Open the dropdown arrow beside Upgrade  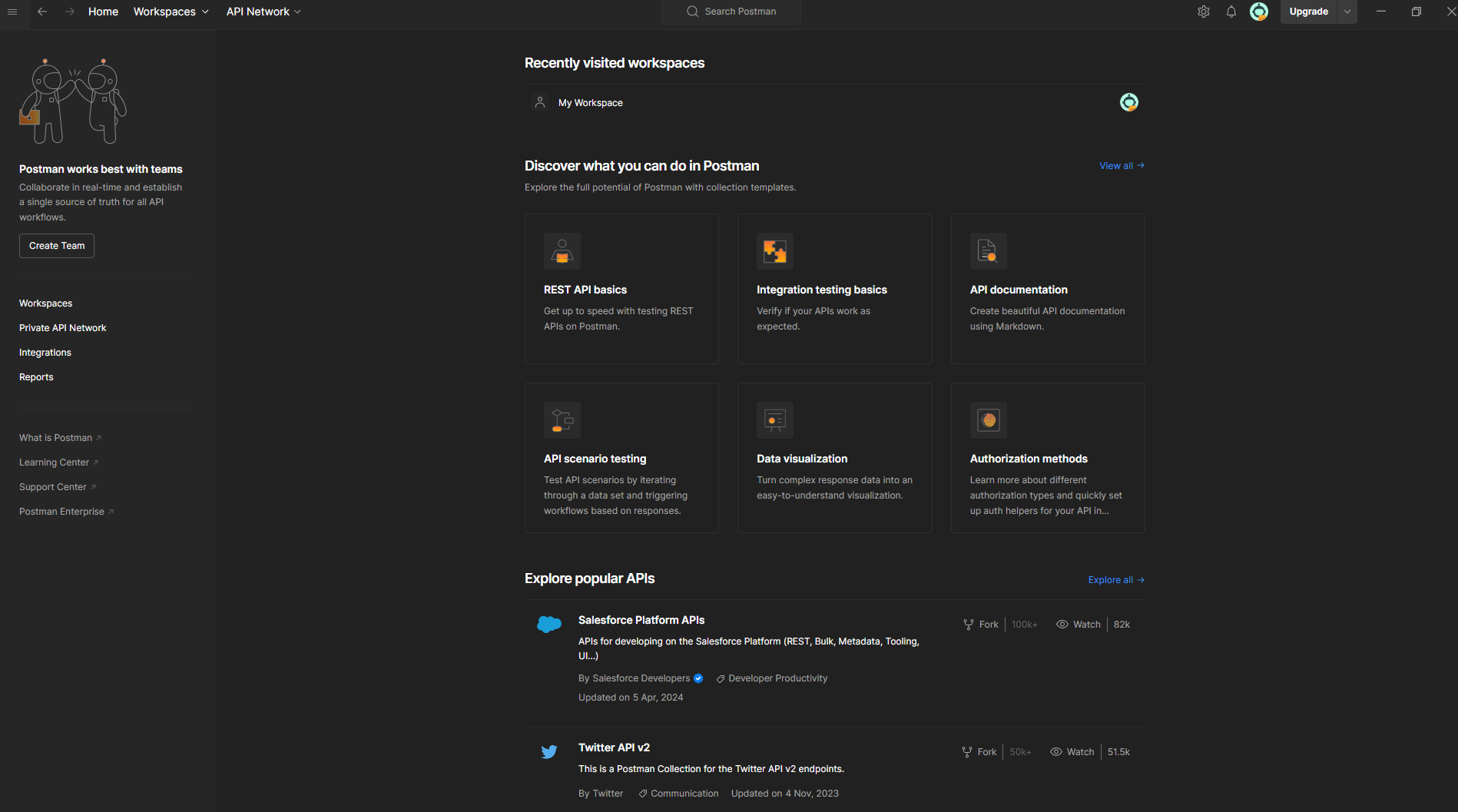[x=1347, y=12]
